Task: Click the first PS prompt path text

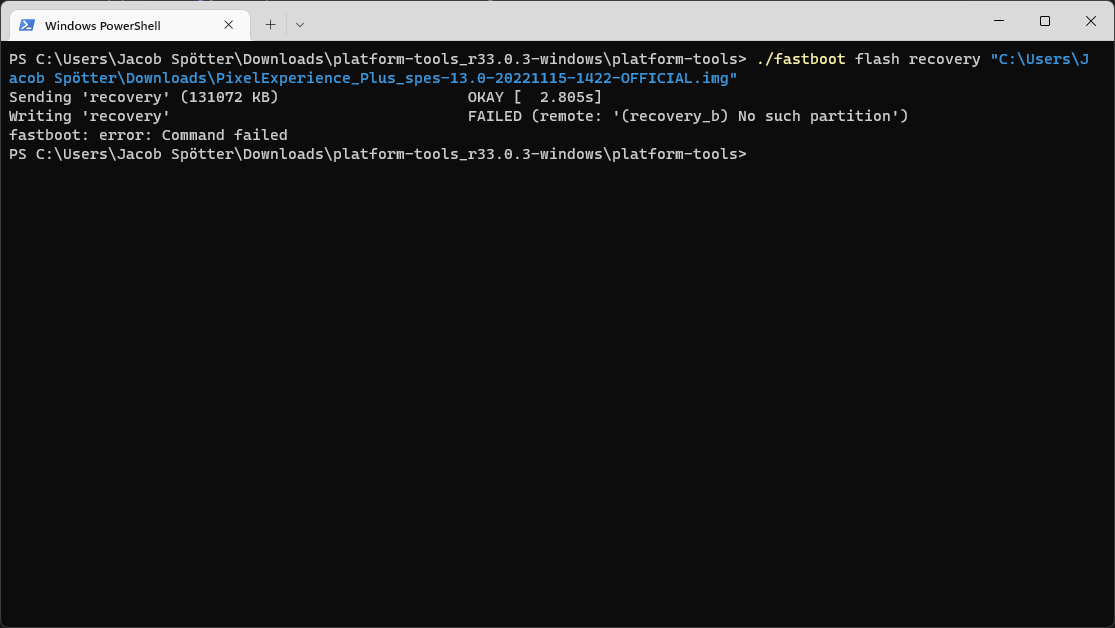Action: point(378,59)
